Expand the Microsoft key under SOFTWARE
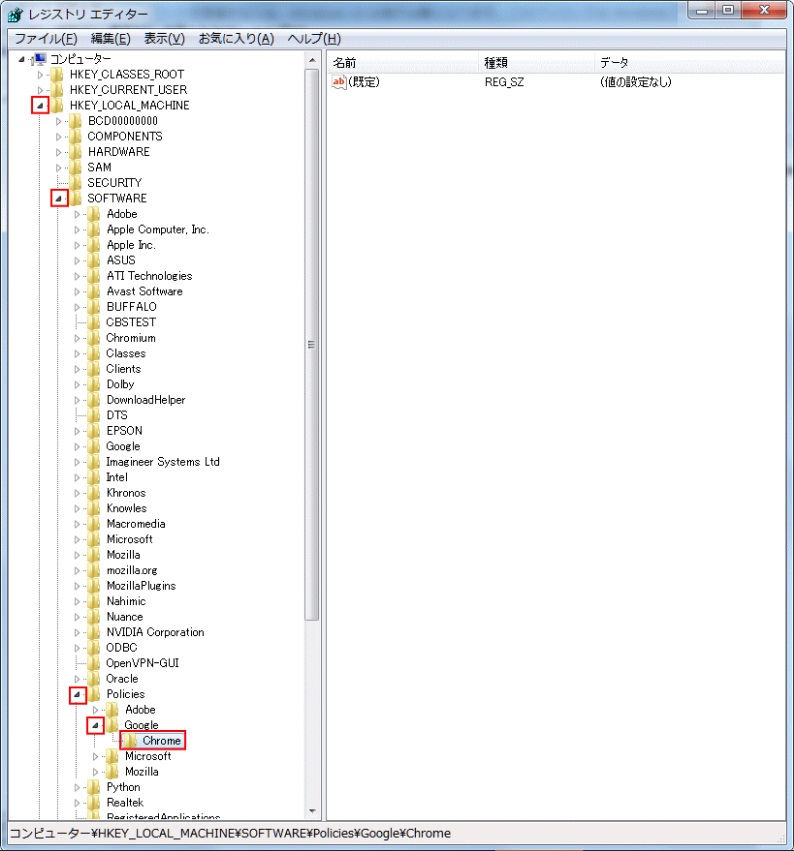This screenshot has height=851, width=794. click(x=77, y=539)
